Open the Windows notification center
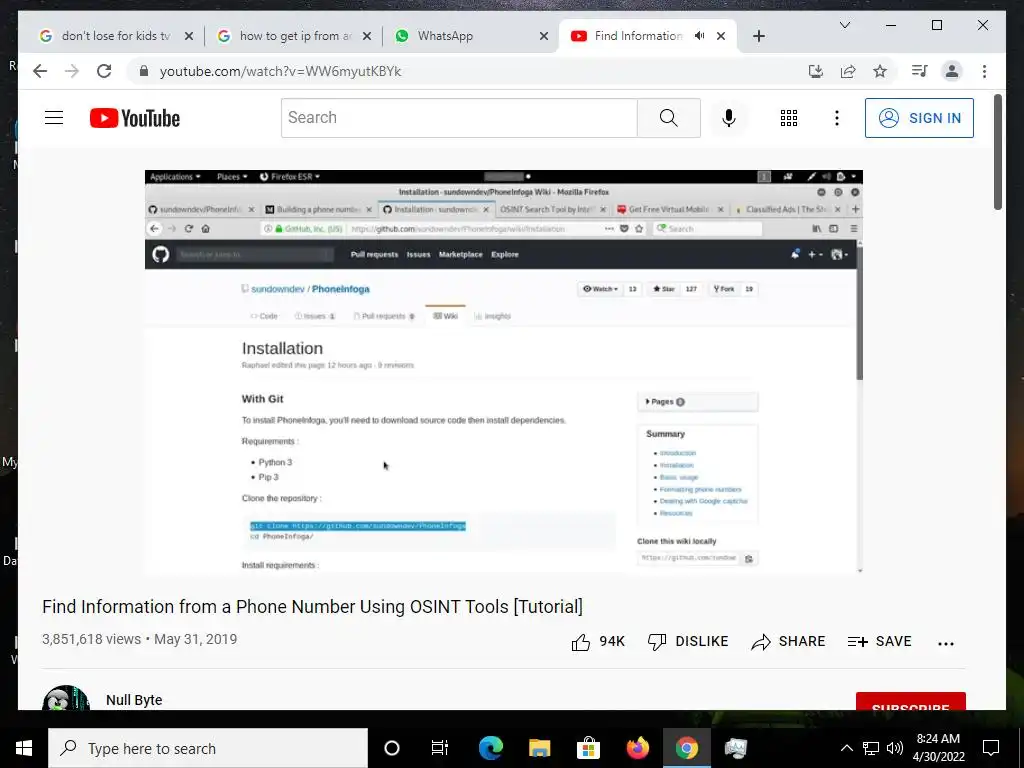 [x=991, y=748]
